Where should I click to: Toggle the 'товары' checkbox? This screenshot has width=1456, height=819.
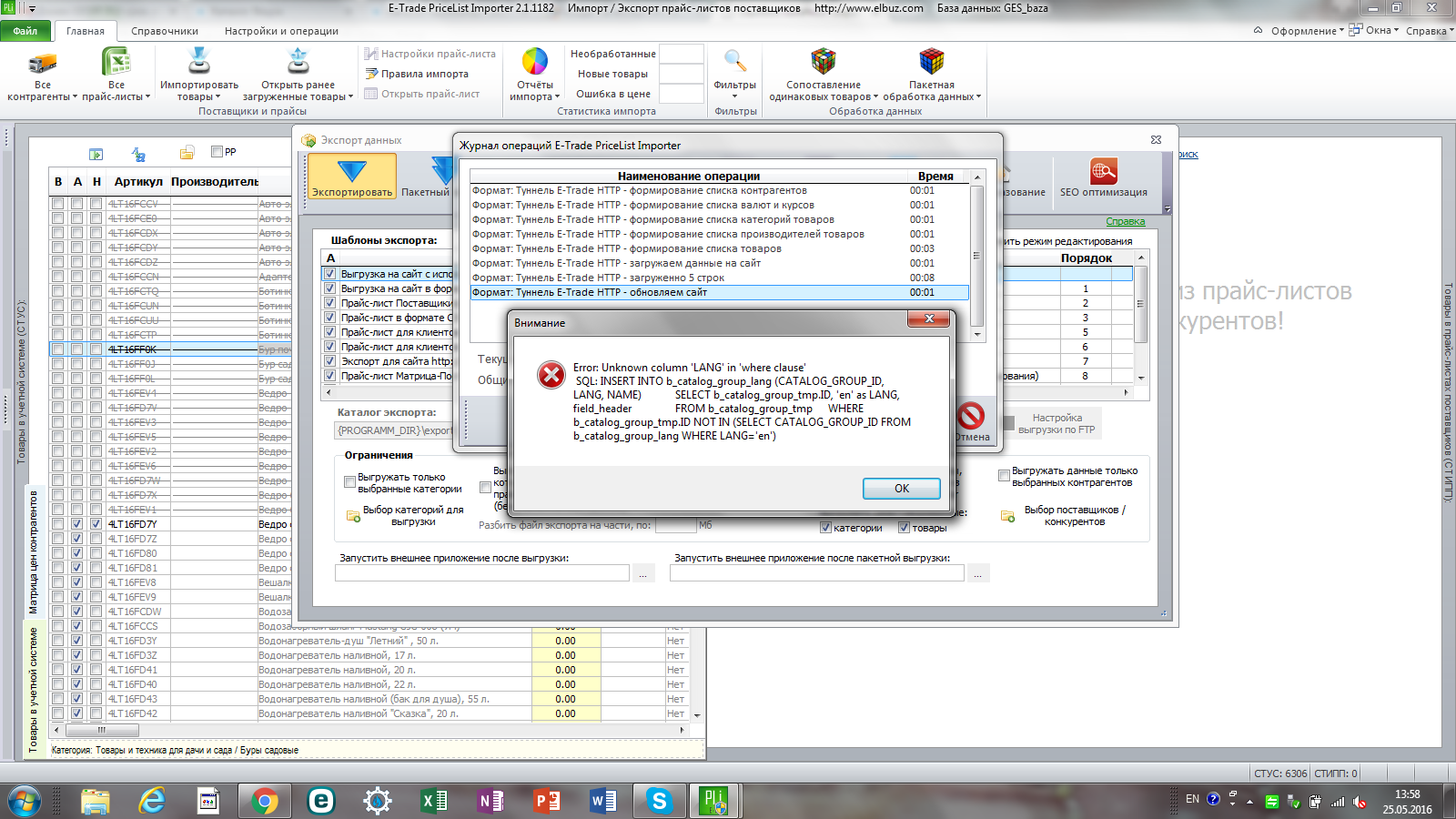click(904, 528)
